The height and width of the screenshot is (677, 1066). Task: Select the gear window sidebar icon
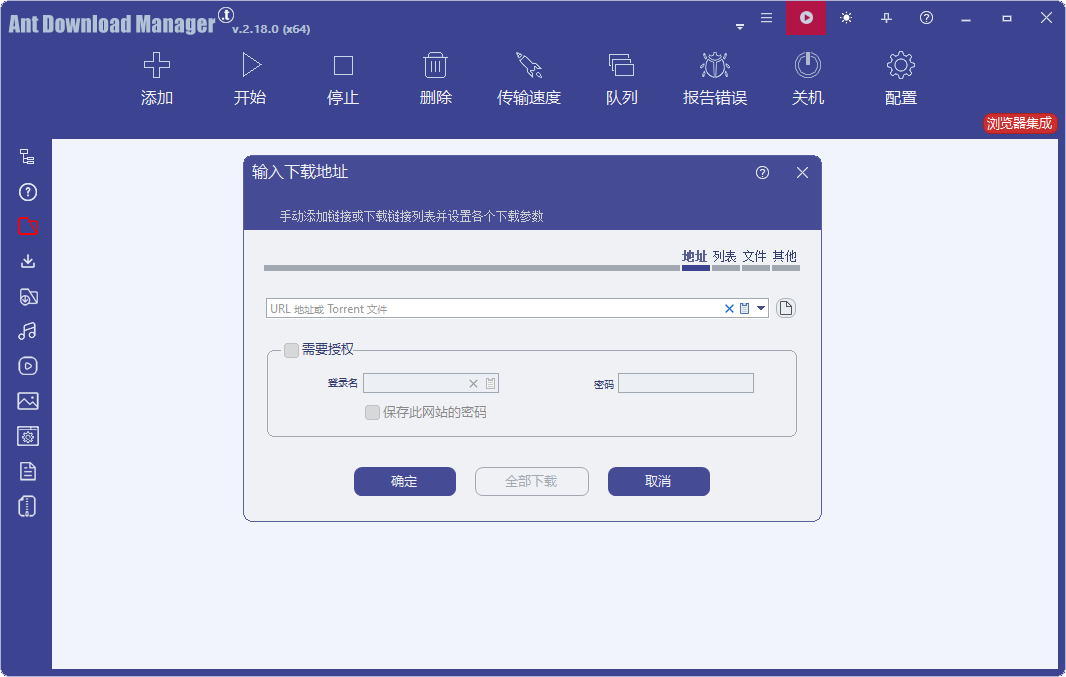pyautogui.click(x=27, y=436)
